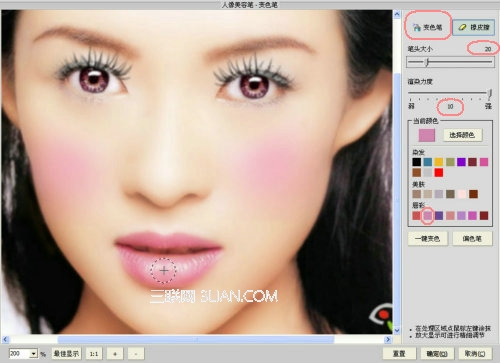Viewport: 500px width, 363px height.
Task: Click the 渲染力度 render strength slider
Action: click(450, 93)
